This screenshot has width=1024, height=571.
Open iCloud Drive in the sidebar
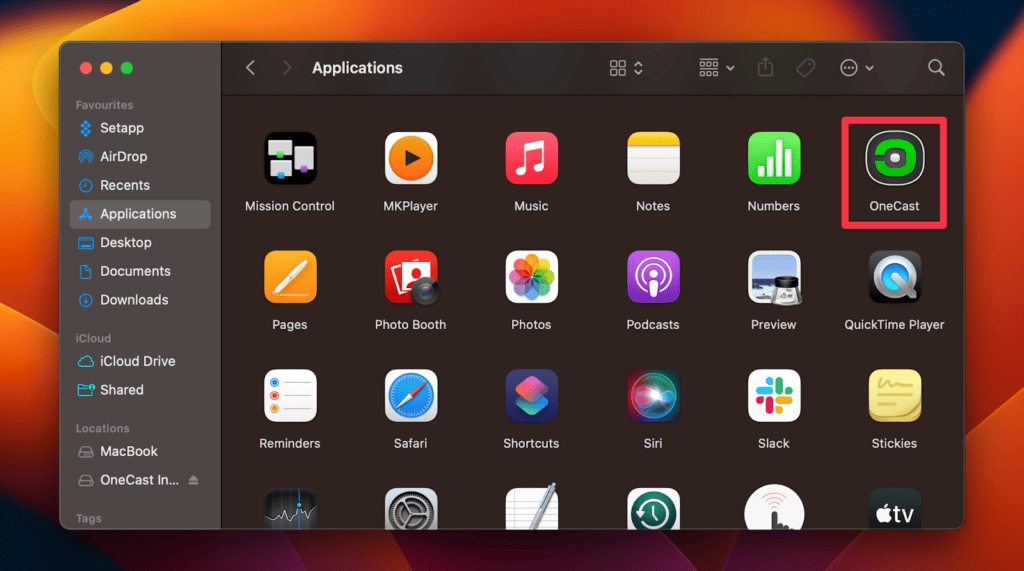pyautogui.click(x=140, y=361)
